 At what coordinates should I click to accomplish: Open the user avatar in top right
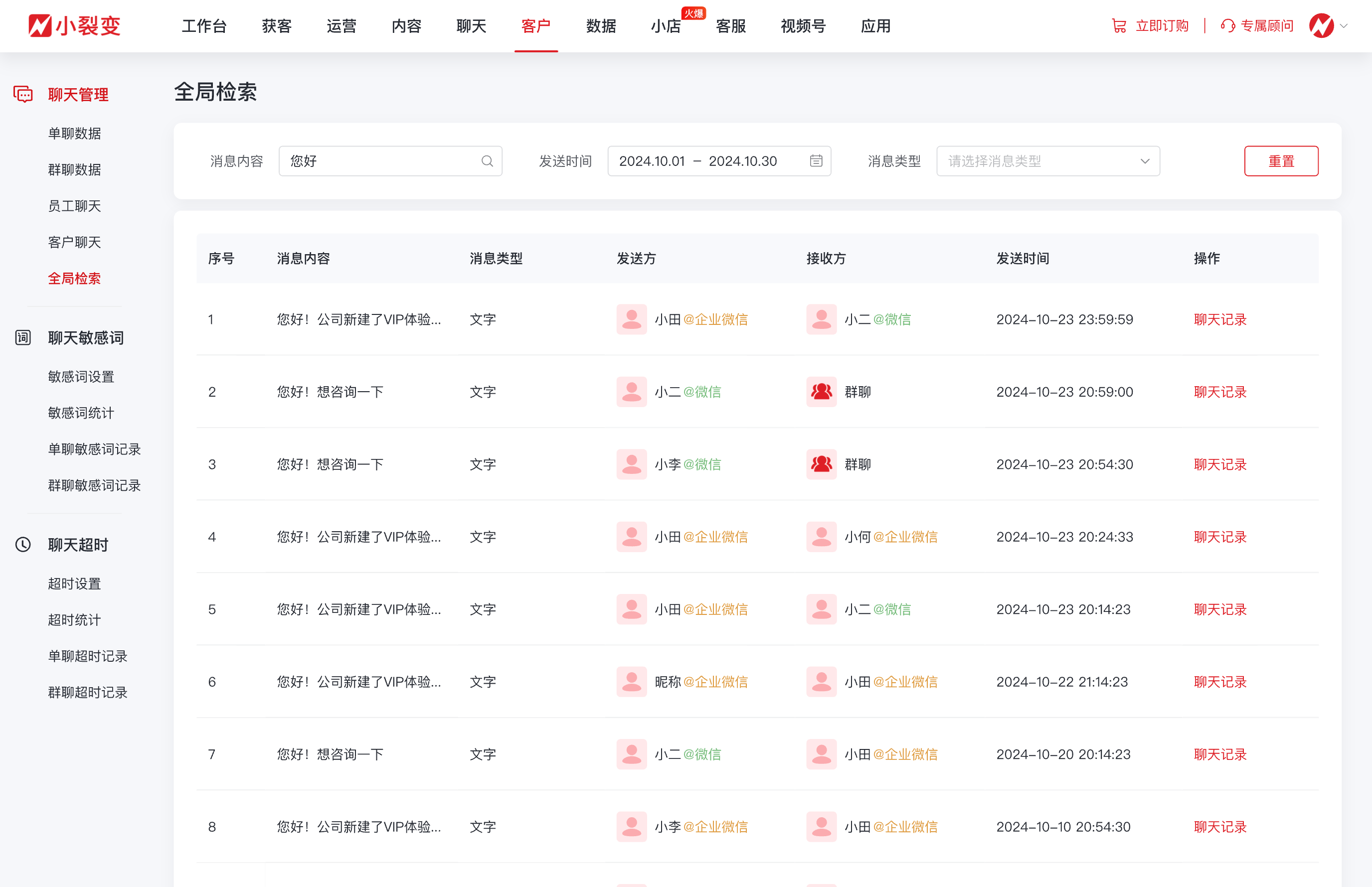(x=1321, y=26)
